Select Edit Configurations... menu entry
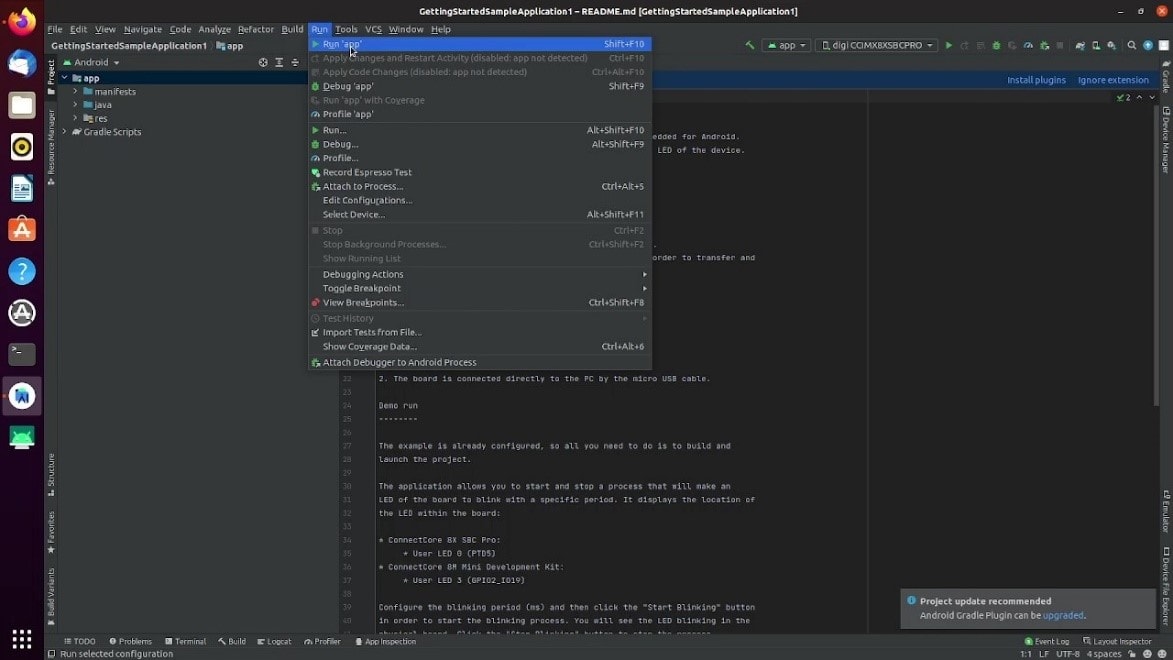 pos(367,200)
